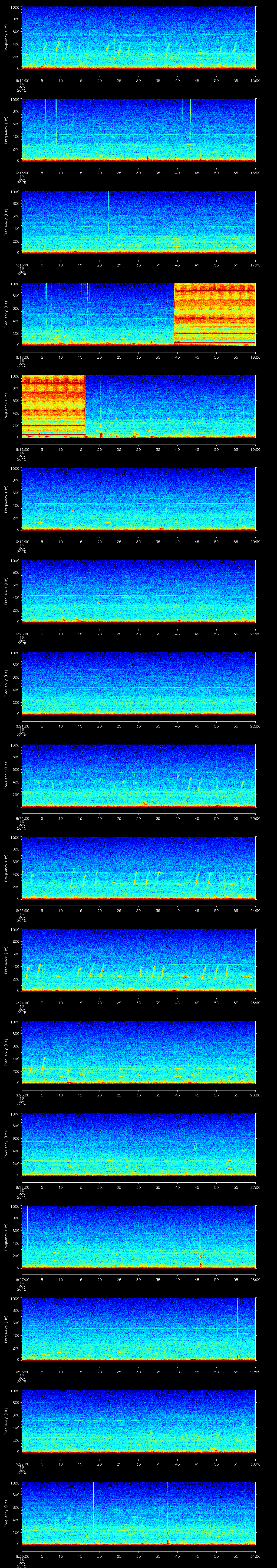This screenshot has width=277, height=1568.
Task: Click the red broadband noise block in the 6:18:00 spectrogram
Action: click(x=53, y=407)
